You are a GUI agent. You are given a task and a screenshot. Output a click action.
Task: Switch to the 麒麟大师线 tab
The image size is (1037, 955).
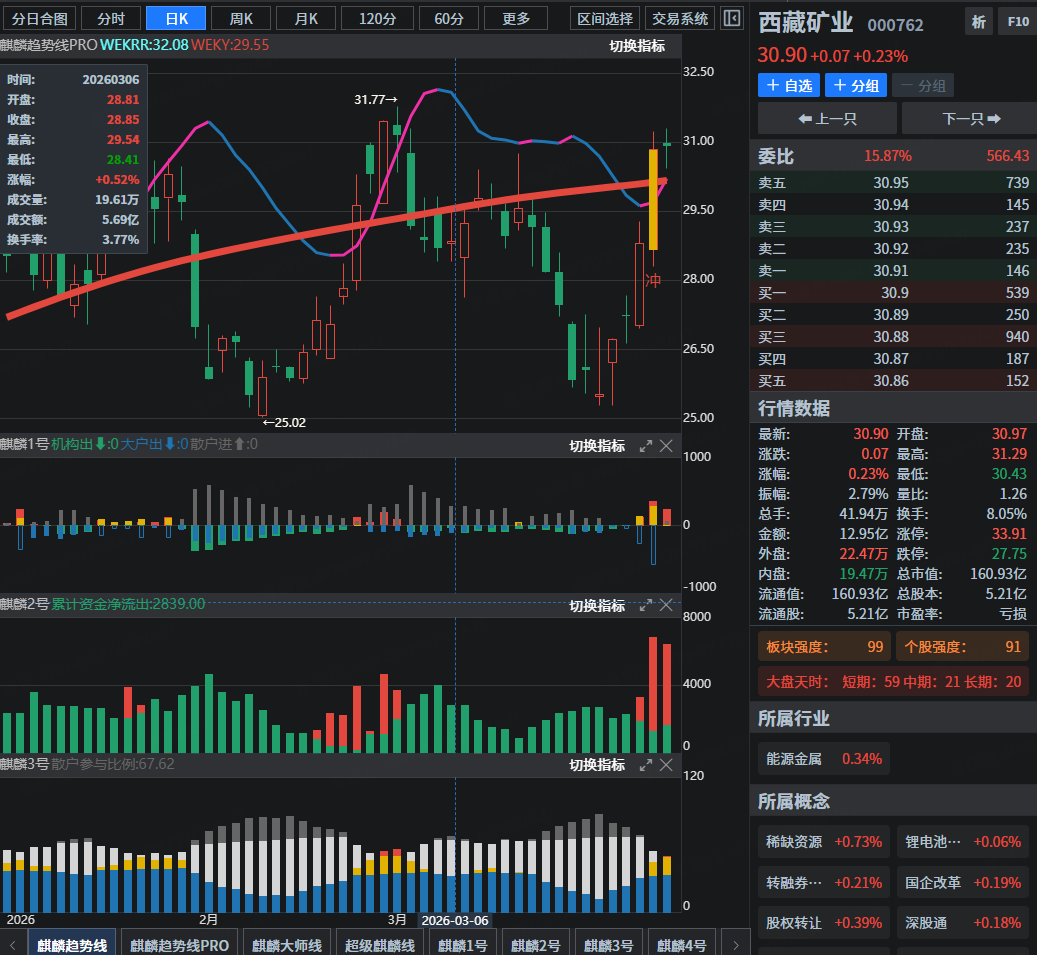(287, 944)
